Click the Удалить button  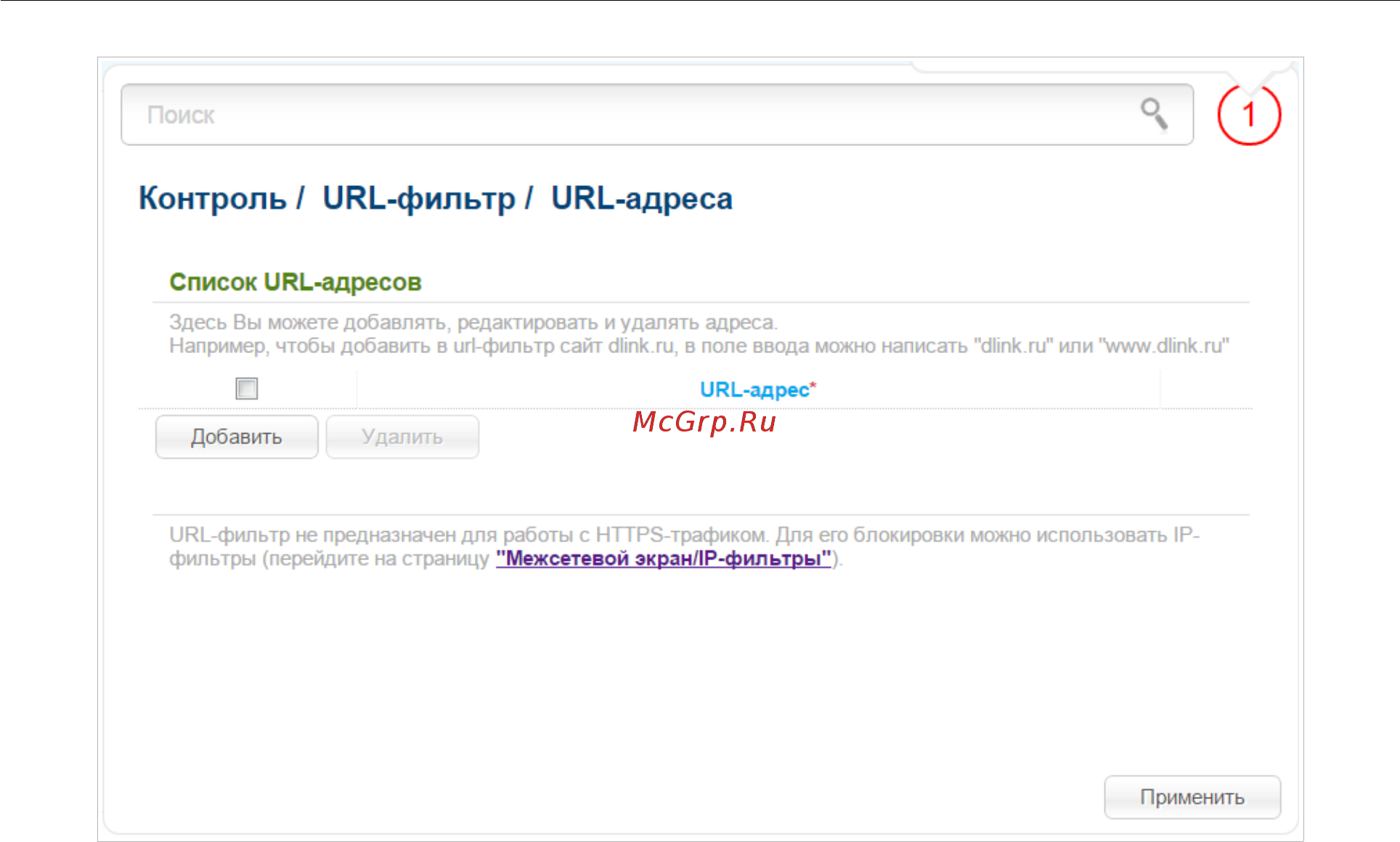(x=402, y=437)
